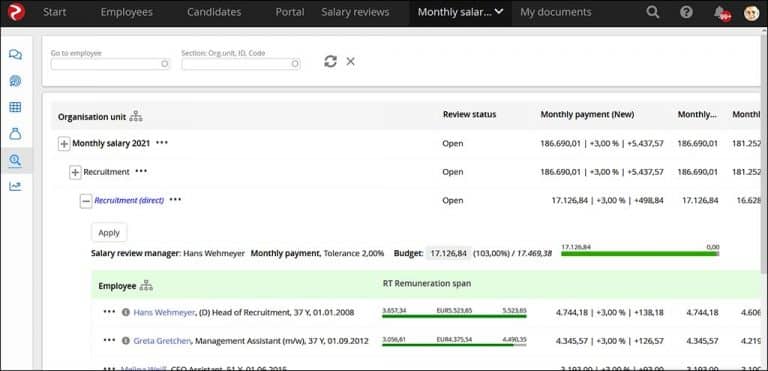Collapse the Recruitment (direct) node
Viewport: 768px width, 371px height.
86,201
